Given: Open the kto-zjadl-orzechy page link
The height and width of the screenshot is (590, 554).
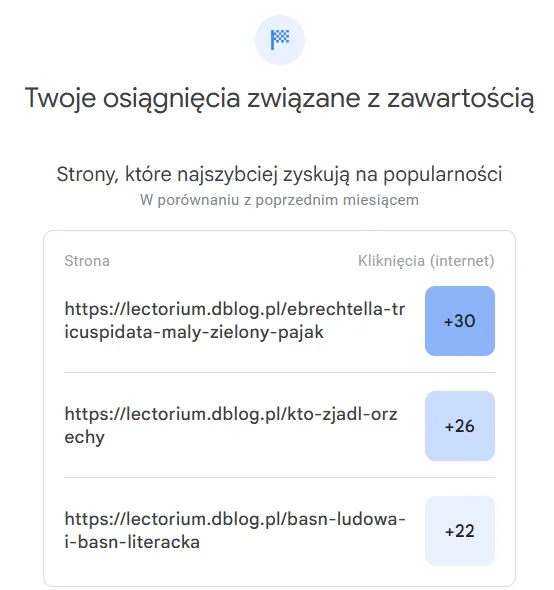Looking at the screenshot, I should (231, 426).
